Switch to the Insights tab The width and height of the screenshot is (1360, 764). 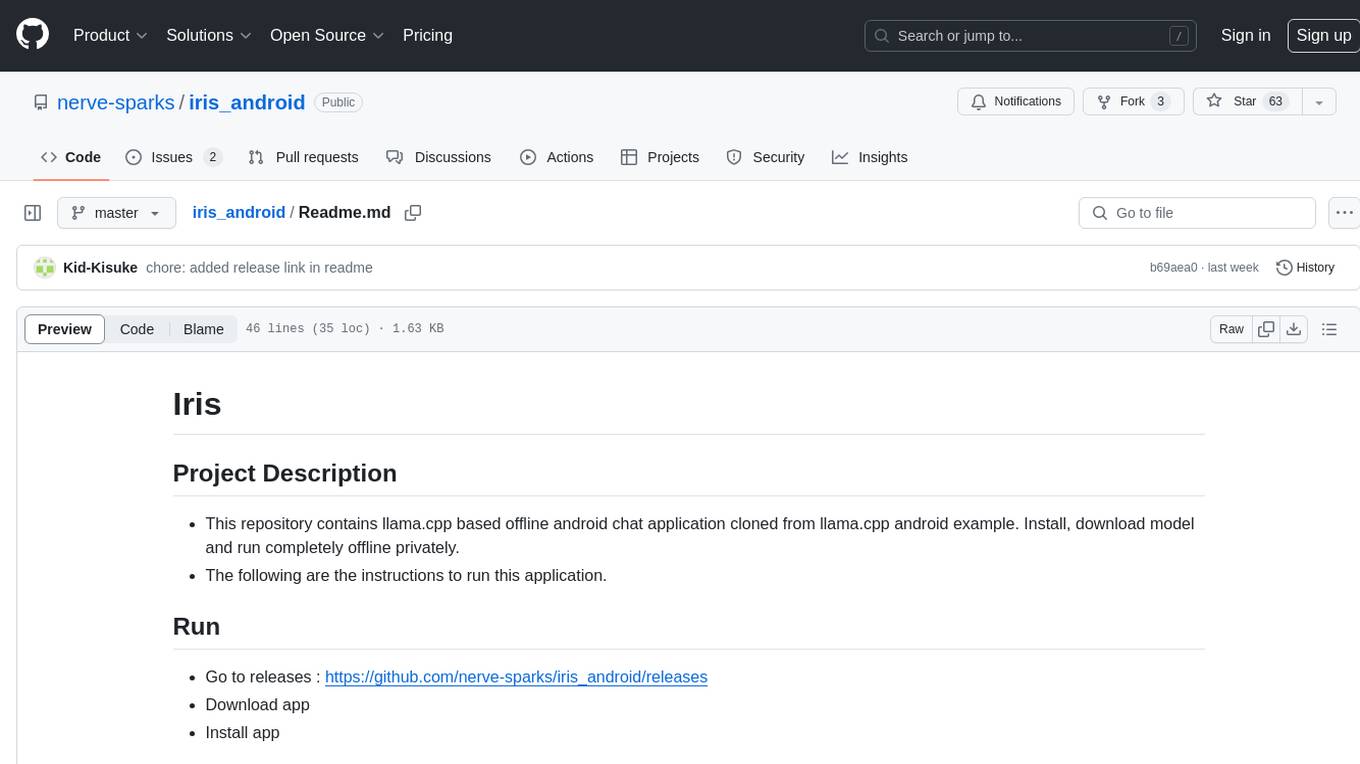click(870, 157)
